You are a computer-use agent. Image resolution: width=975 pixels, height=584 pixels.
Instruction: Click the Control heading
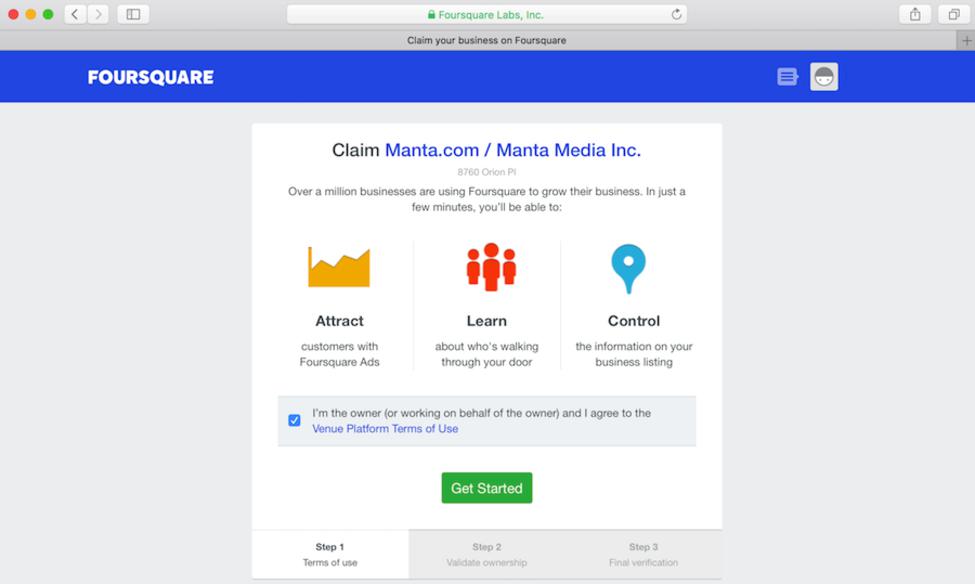[634, 321]
